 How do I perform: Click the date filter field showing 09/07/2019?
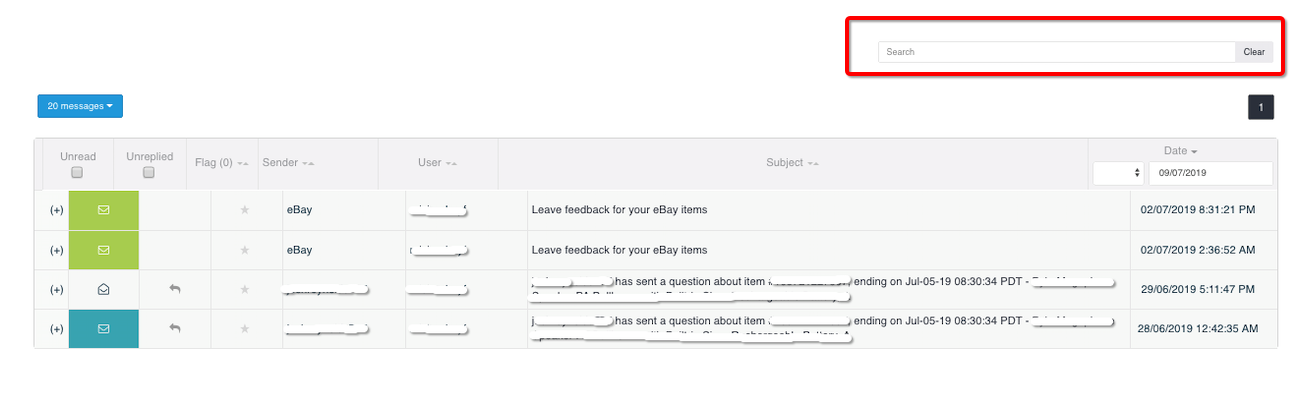click(1211, 173)
